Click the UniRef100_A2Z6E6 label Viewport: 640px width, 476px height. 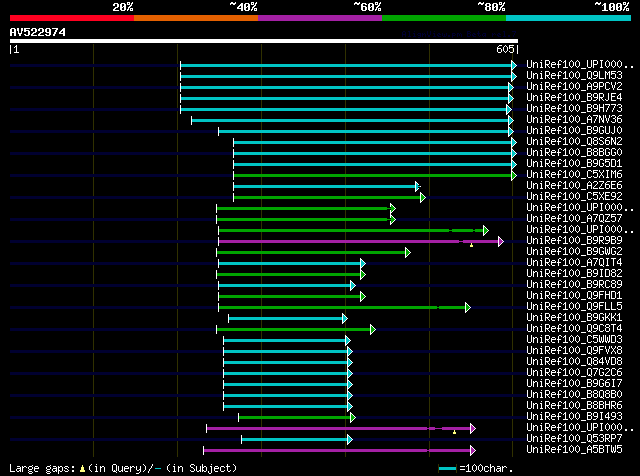click(574, 186)
